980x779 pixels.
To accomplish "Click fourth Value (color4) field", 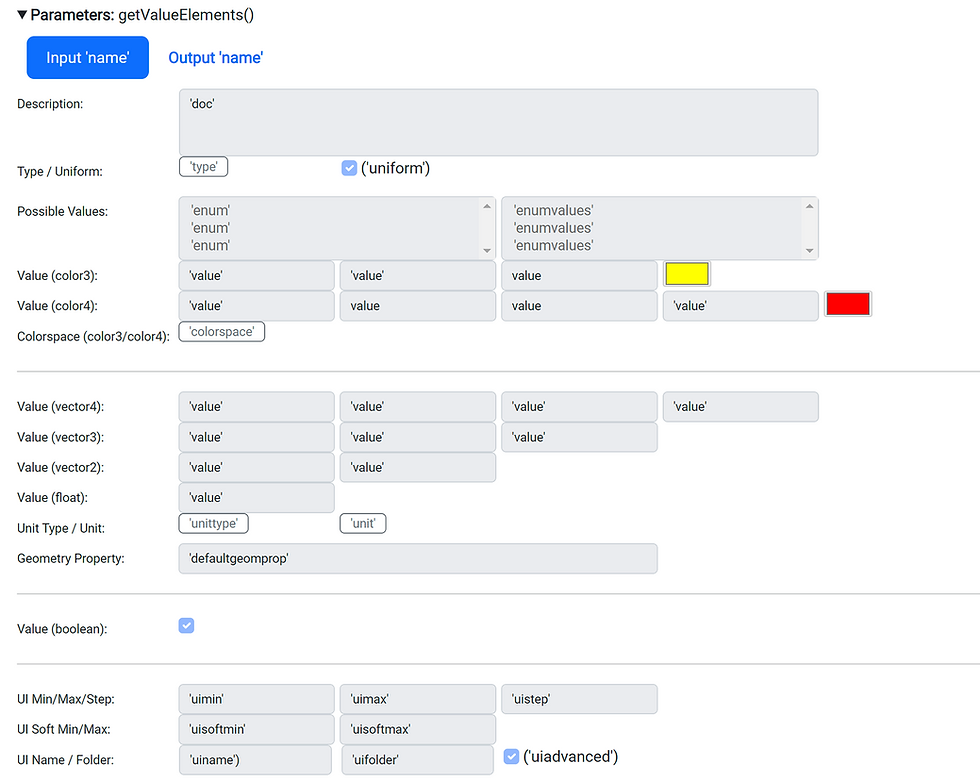I will pos(741,306).
